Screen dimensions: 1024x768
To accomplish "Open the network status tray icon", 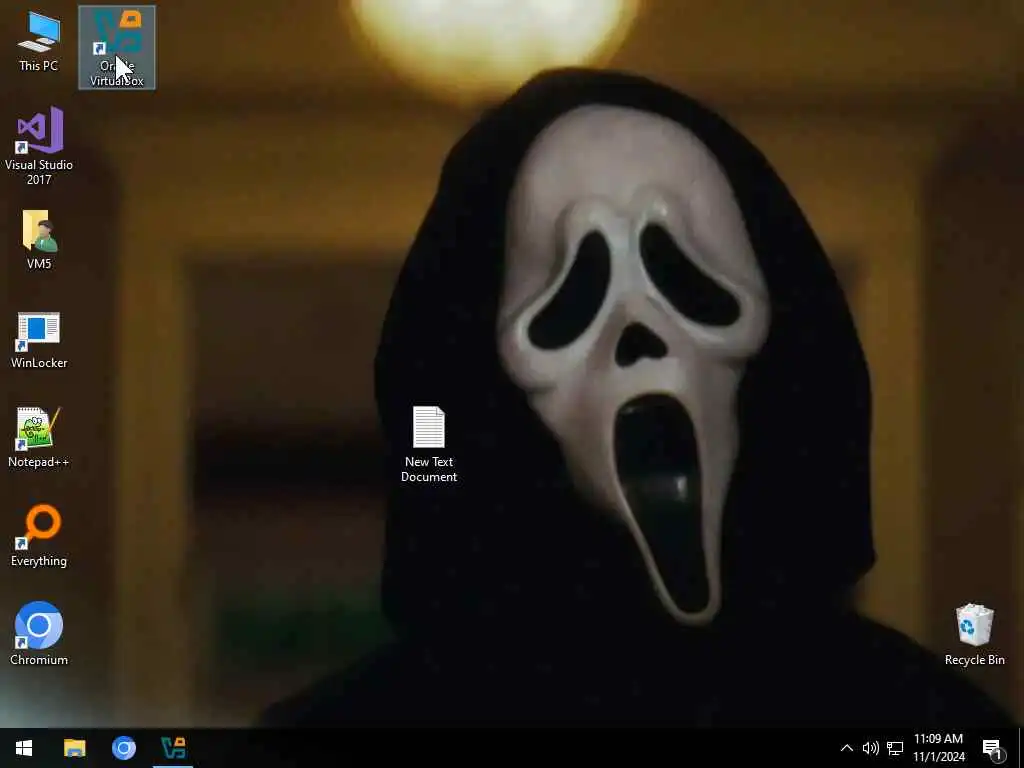I will 895,748.
